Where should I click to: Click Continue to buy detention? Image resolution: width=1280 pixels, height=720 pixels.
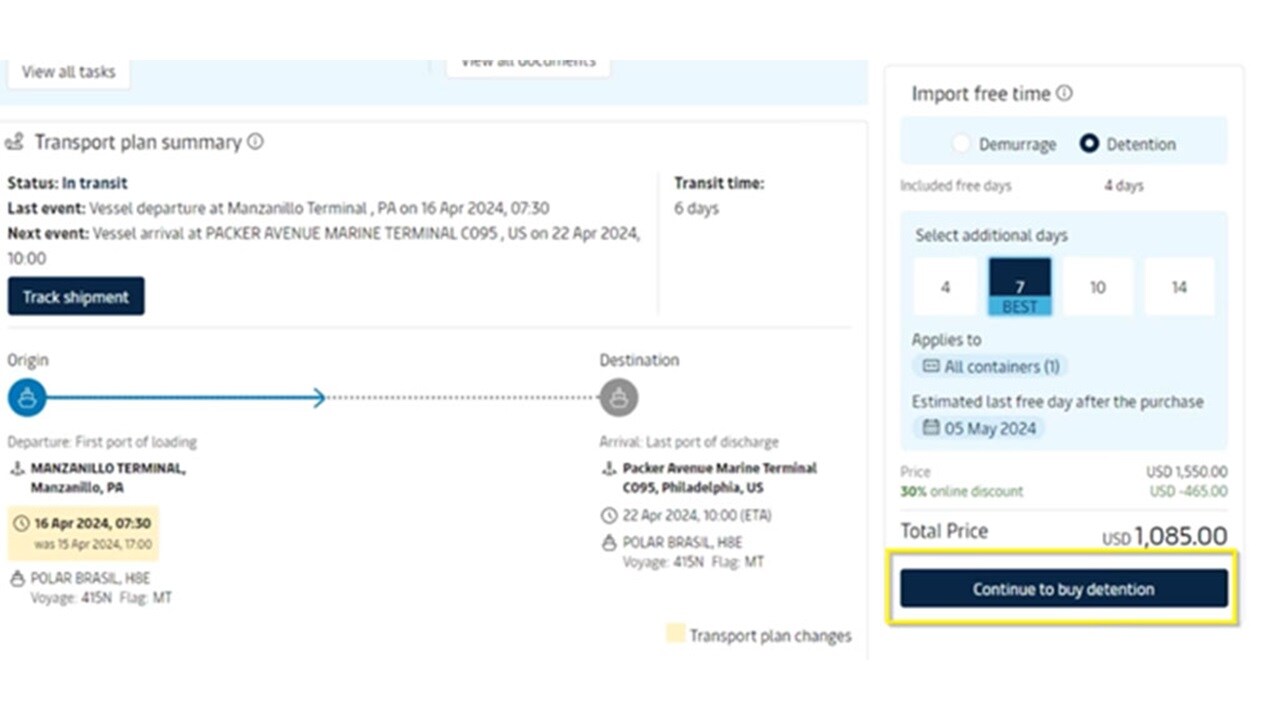(x=1063, y=589)
